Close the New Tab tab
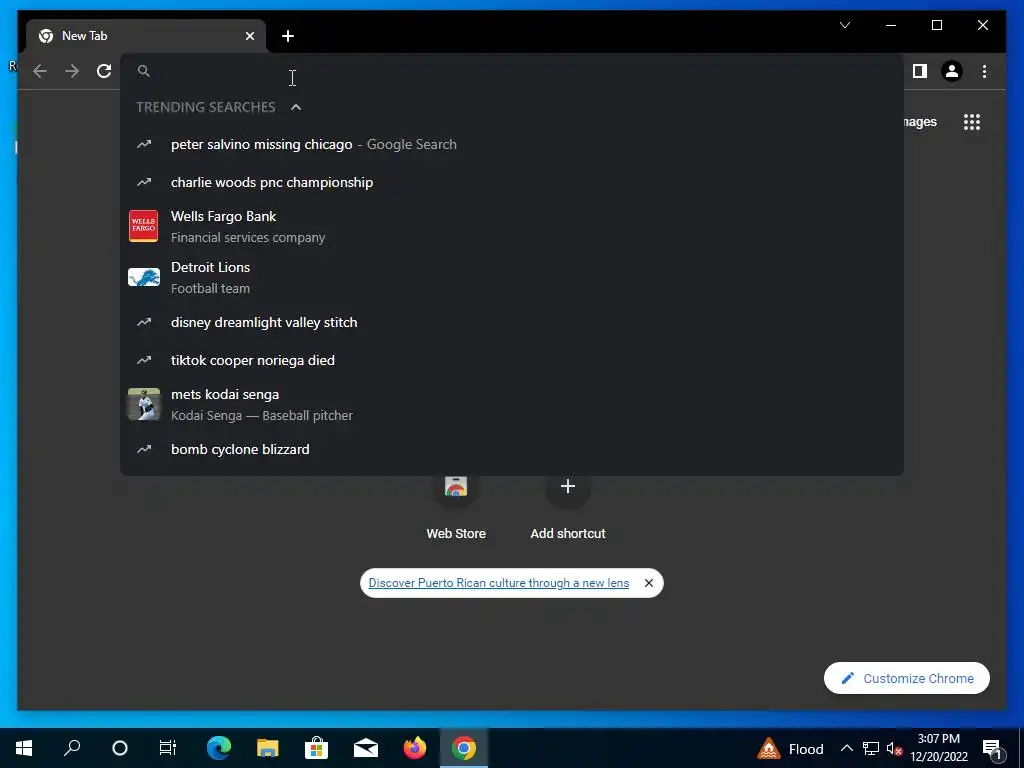 pos(249,36)
